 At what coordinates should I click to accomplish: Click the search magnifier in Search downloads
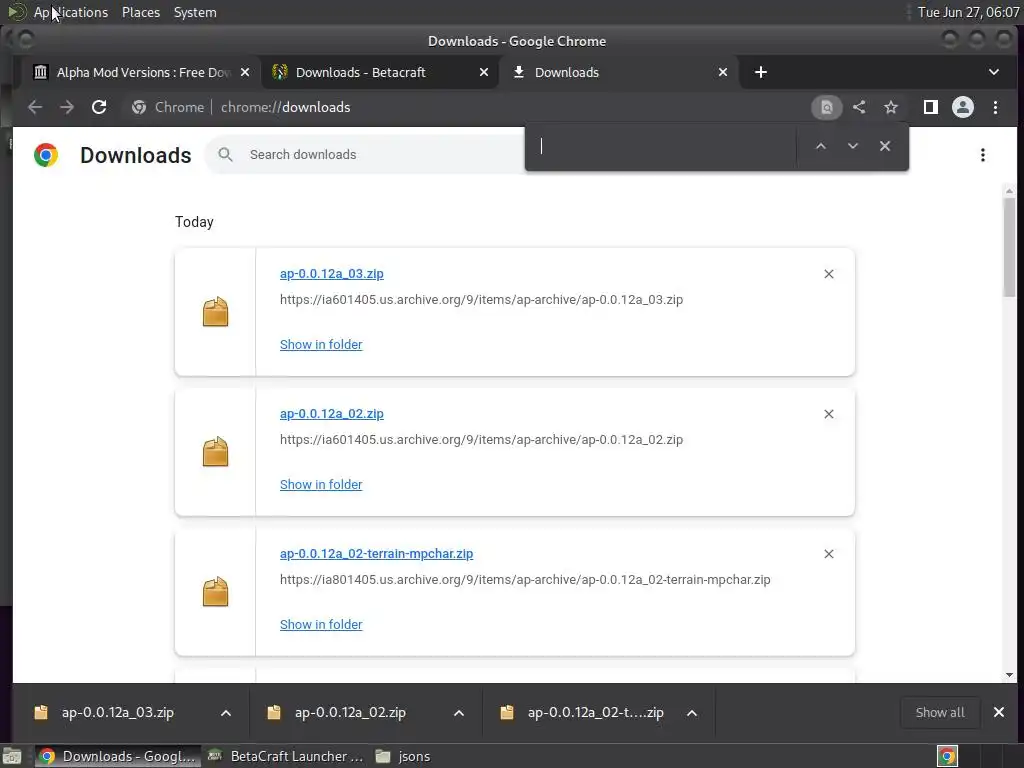(225, 155)
